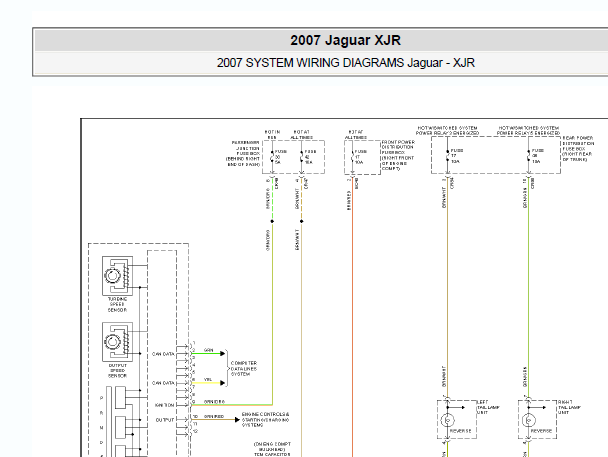Click the "D" gear position label
608x457 pixels.
click(102, 442)
